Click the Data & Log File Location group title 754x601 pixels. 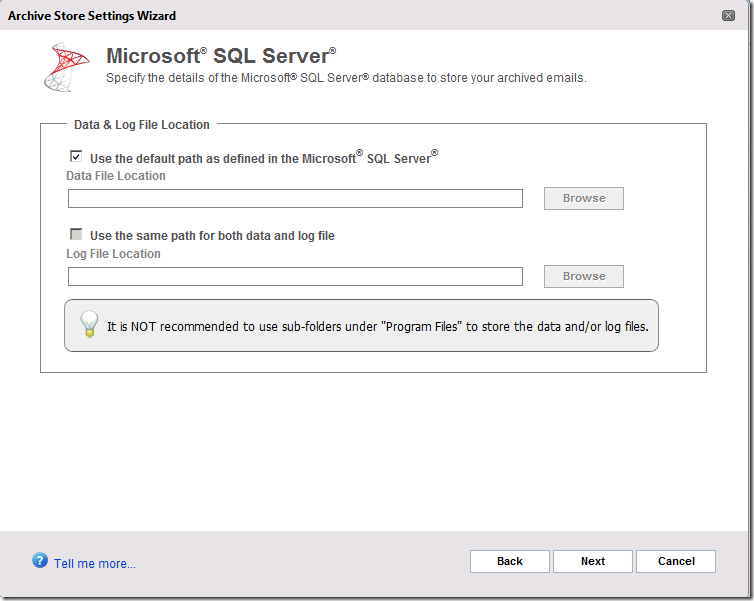click(x=142, y=125)
